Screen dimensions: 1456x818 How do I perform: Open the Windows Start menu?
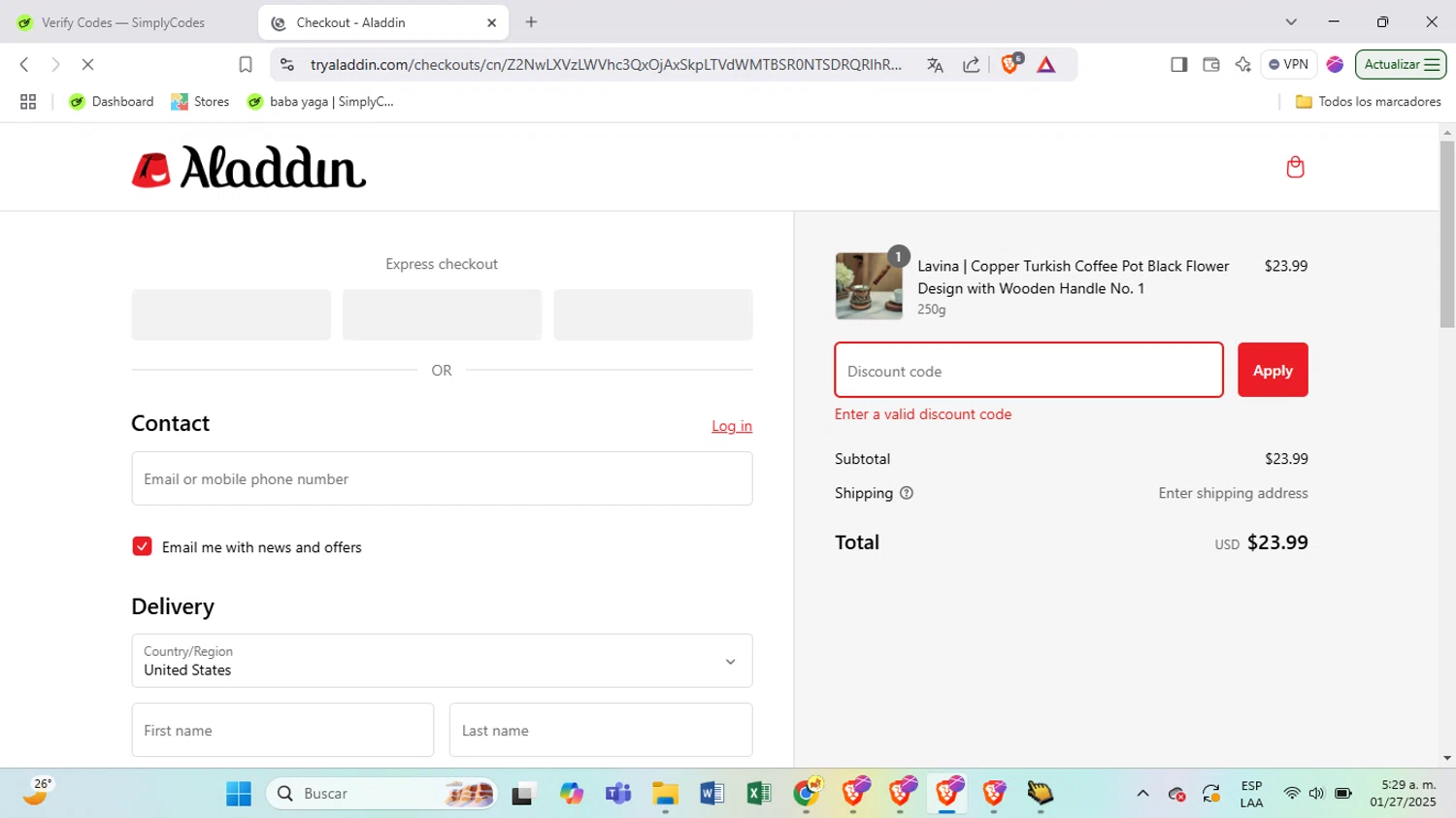click(x=239, y=794)
